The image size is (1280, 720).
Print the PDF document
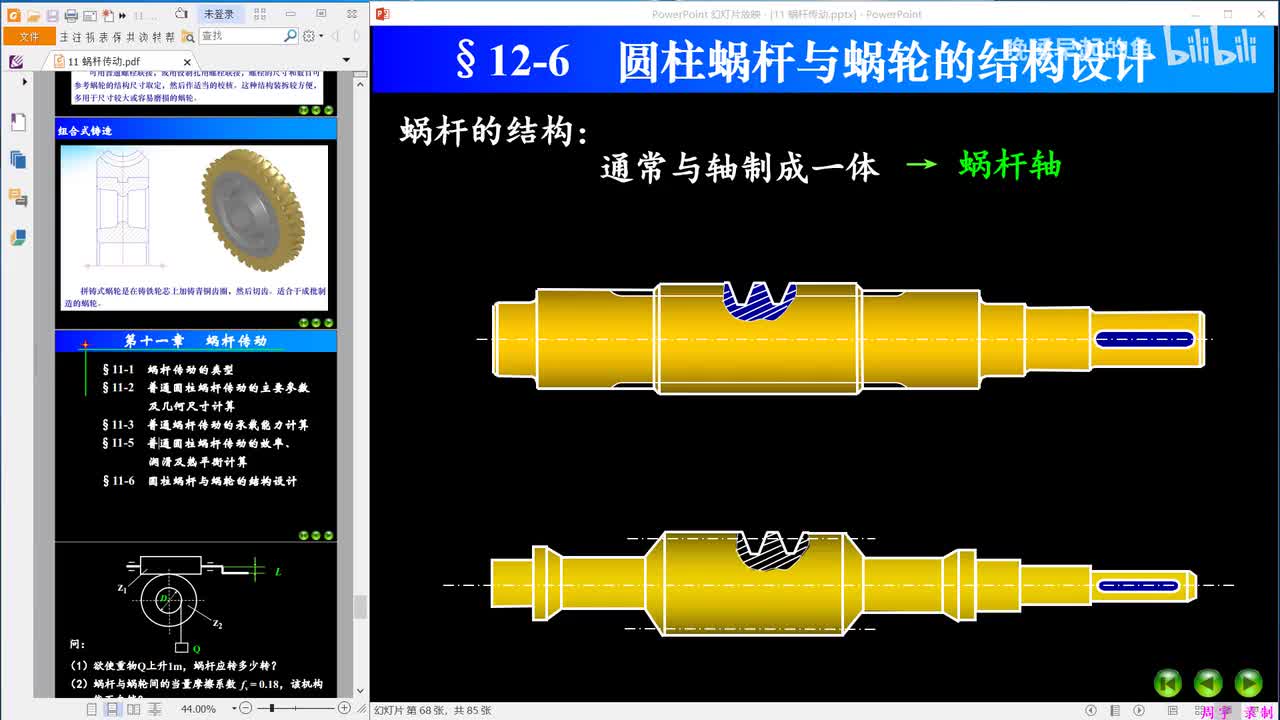(71, 16)
